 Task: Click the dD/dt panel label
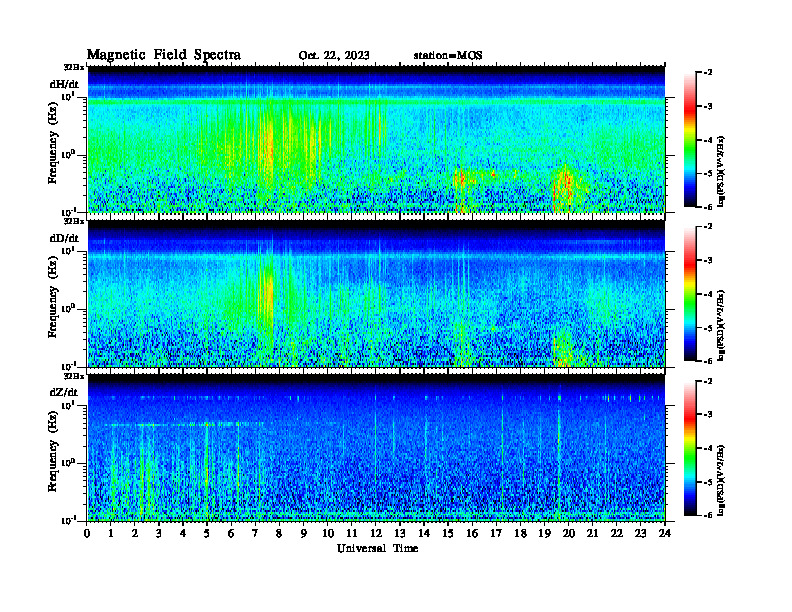point(64,238)
